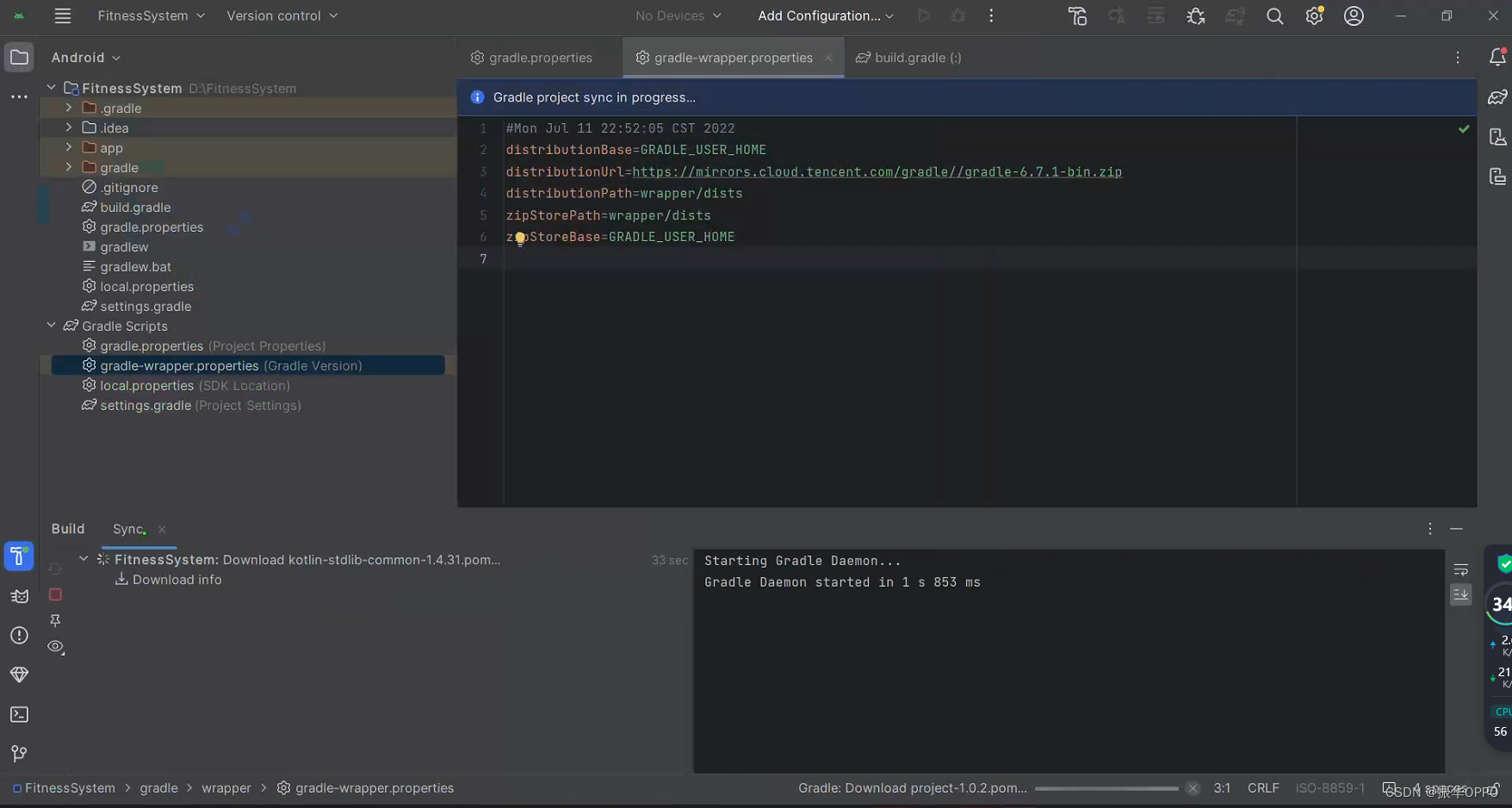
Task: Open the main hamburger menu
Action: (x=62, y=16)
